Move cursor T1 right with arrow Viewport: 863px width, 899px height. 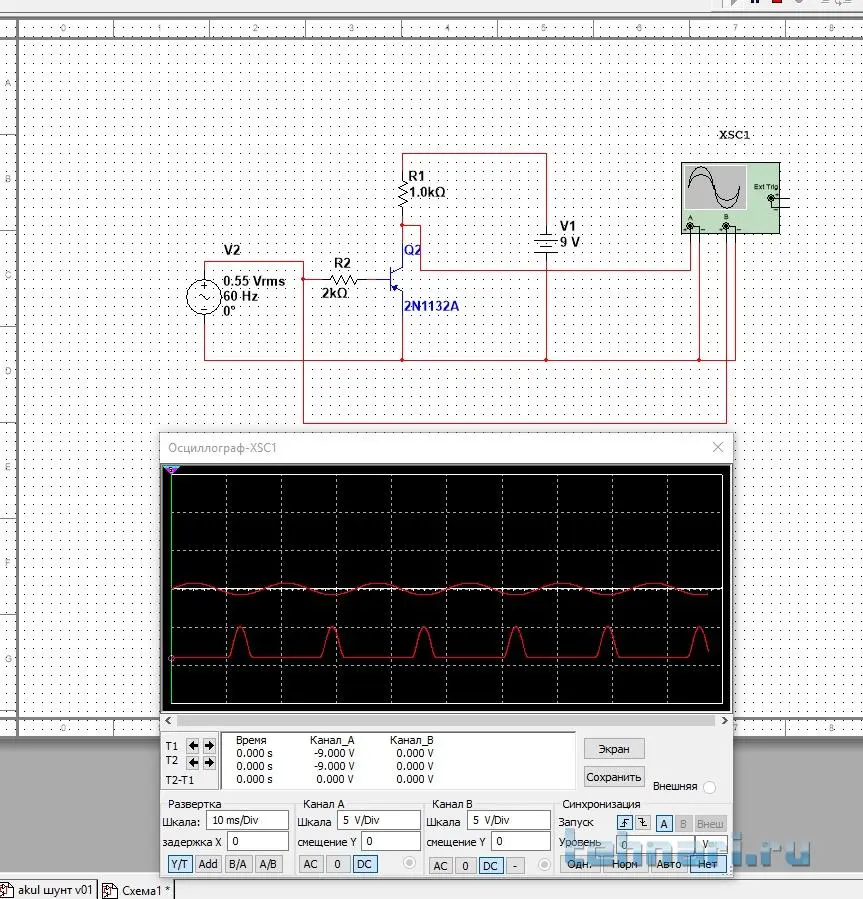tap(209, 745)
